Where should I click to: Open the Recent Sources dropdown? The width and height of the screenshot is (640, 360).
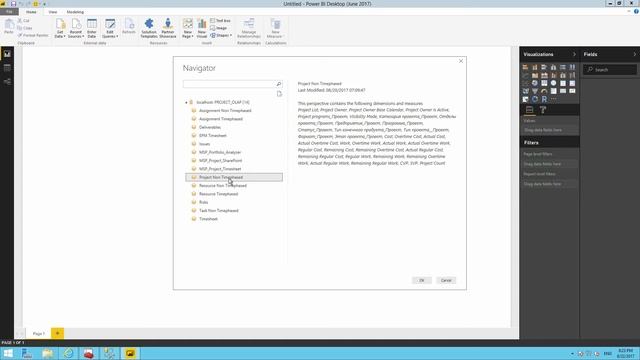pos(76,29)
